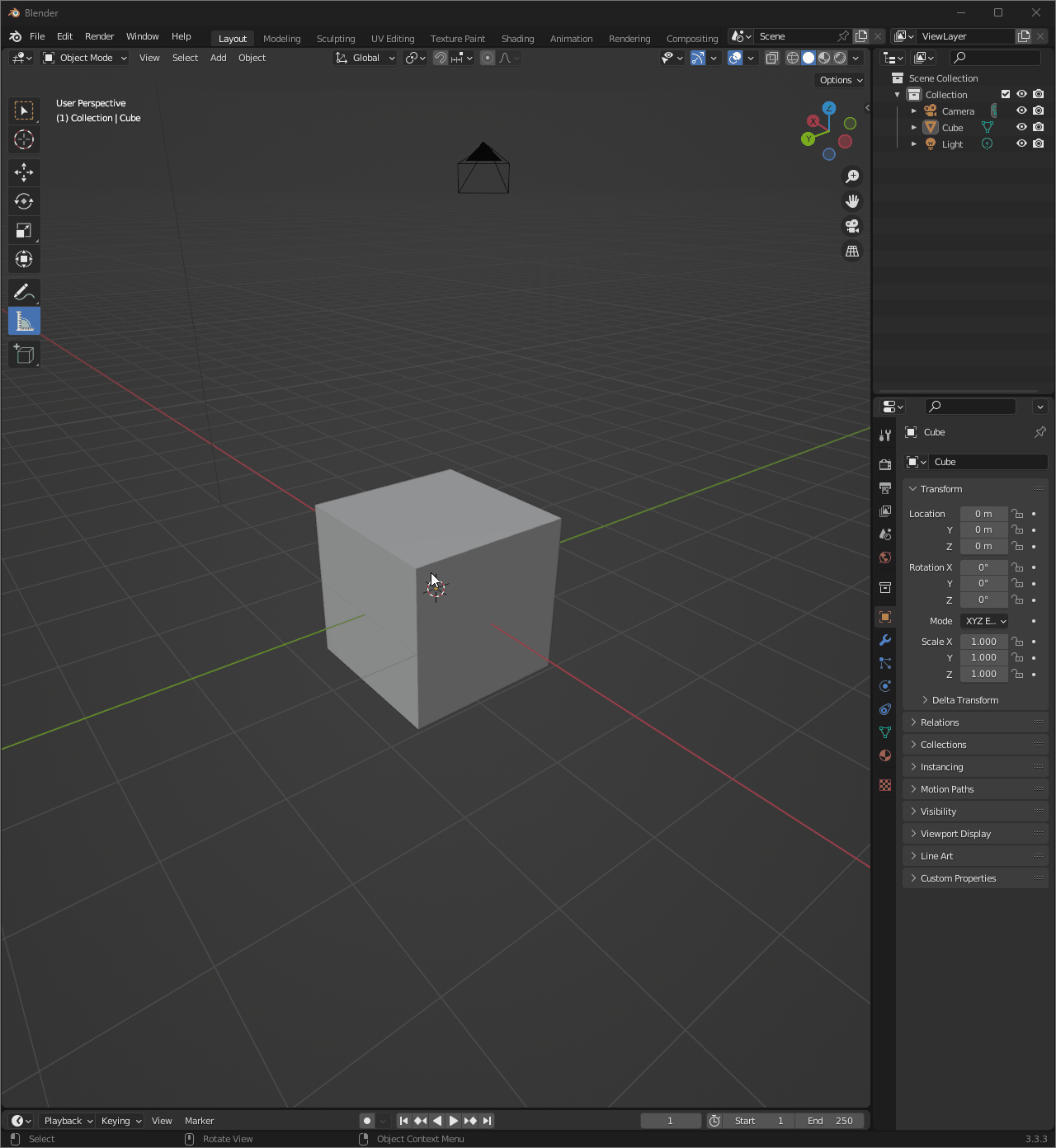The height and width of the screenshot is (1148, 1056).
Task: Click the Location X value field
Action: (983, 513)
